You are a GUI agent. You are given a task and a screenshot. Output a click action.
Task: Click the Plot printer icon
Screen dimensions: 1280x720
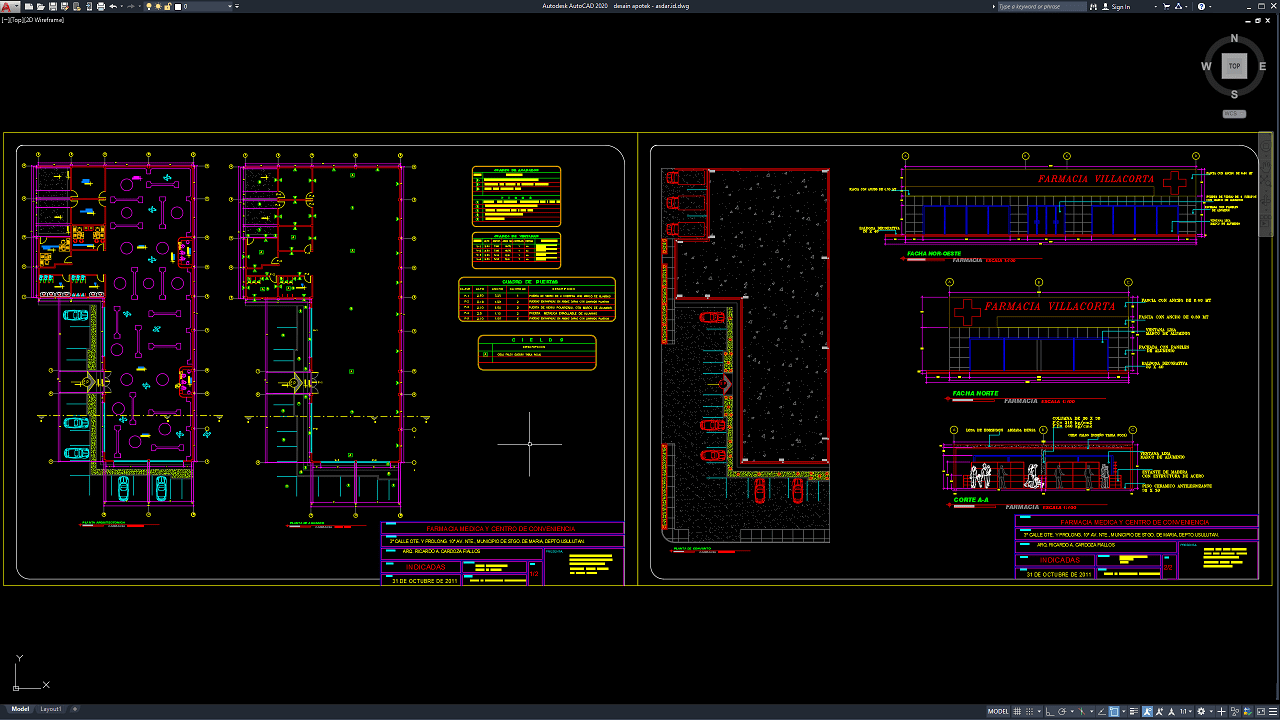99,6
